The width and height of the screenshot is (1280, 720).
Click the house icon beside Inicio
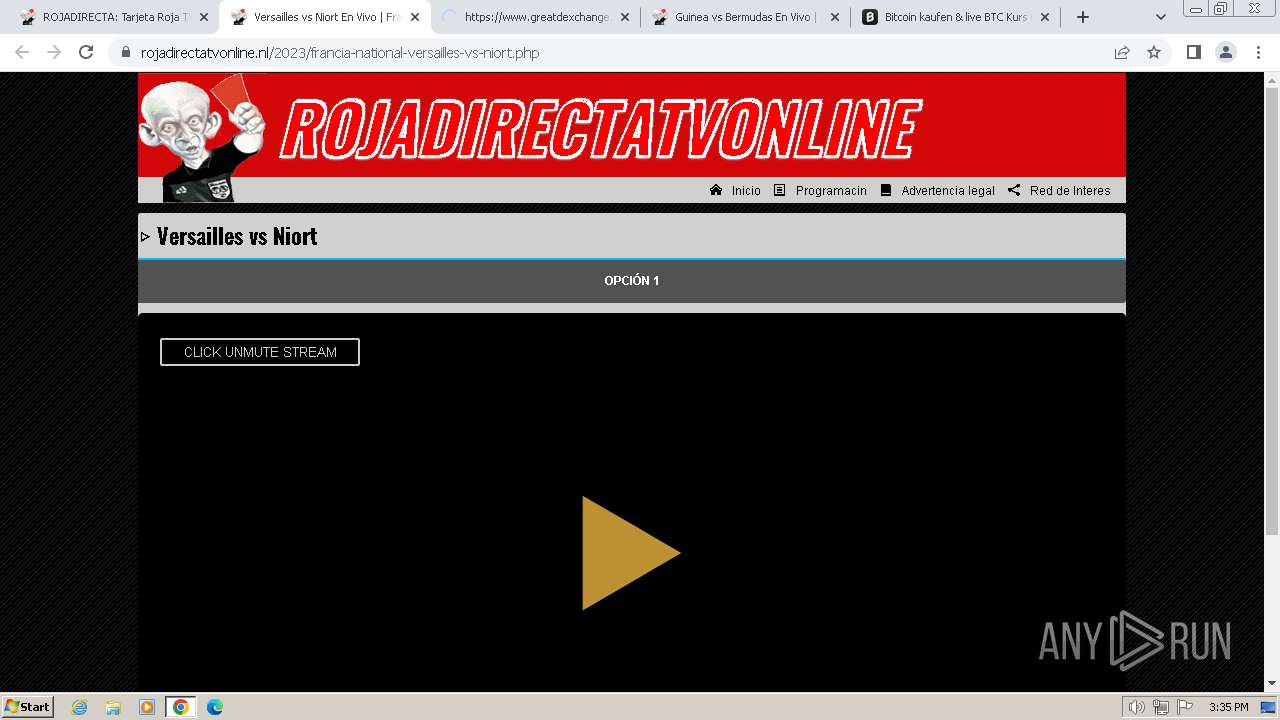[x=716, y=190]
